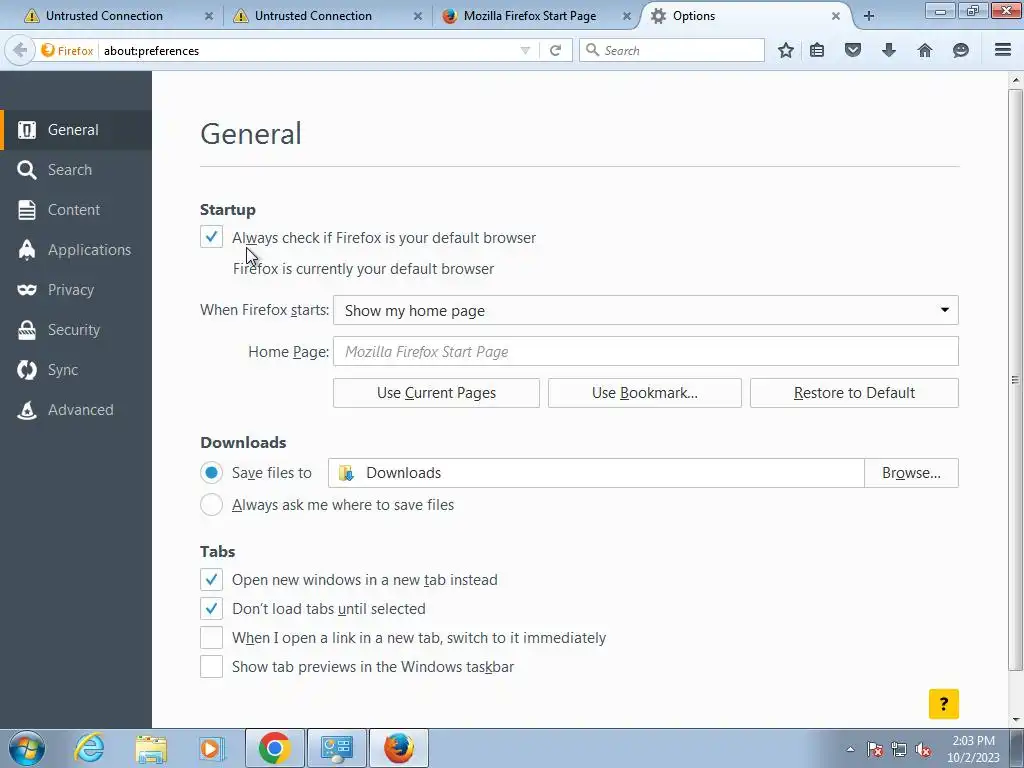This screenshot has width=1024, height=768.
Task: Open the Search preferences section
Action: (x=76, y=170)
